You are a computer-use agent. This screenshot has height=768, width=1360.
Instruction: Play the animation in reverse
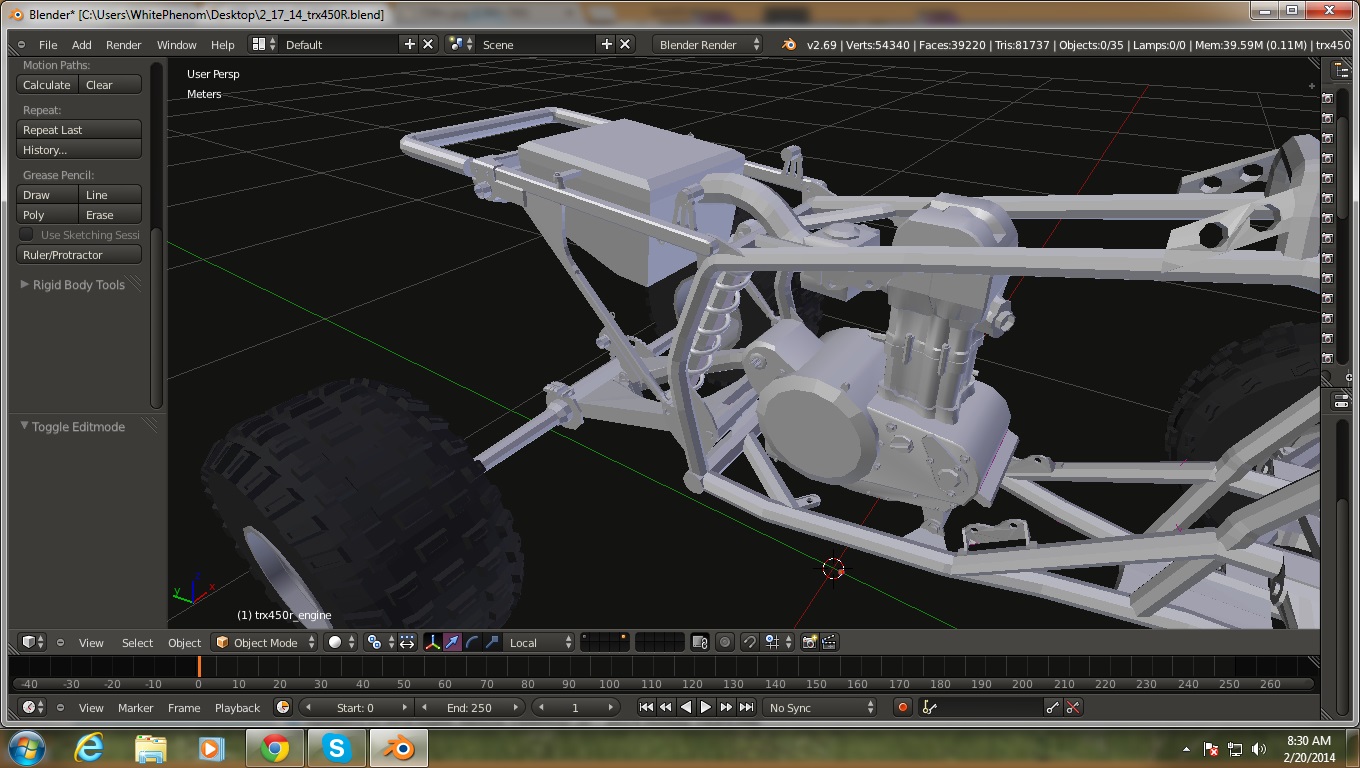pyautogui.click(x=686, y=707)
